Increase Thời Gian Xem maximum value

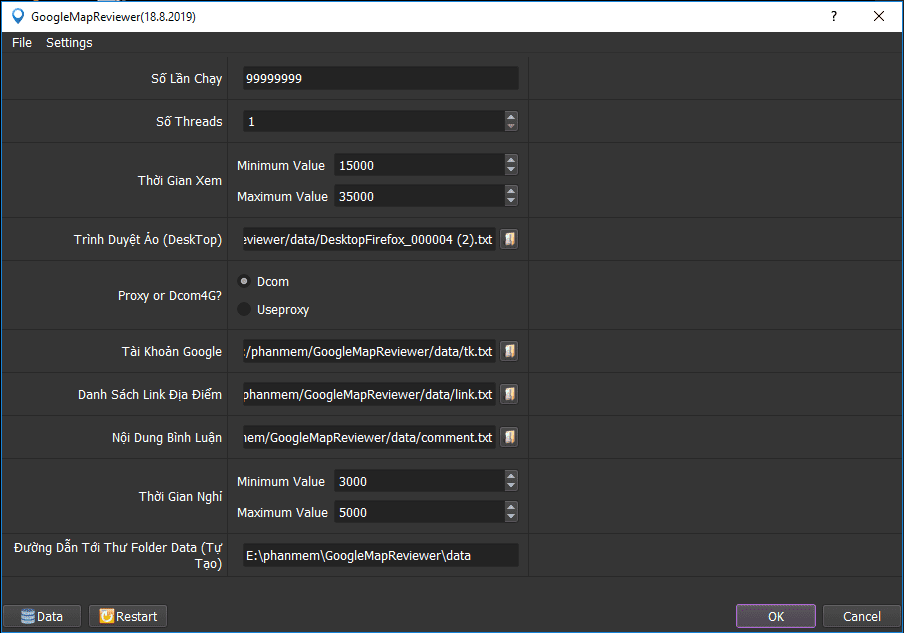511,191
